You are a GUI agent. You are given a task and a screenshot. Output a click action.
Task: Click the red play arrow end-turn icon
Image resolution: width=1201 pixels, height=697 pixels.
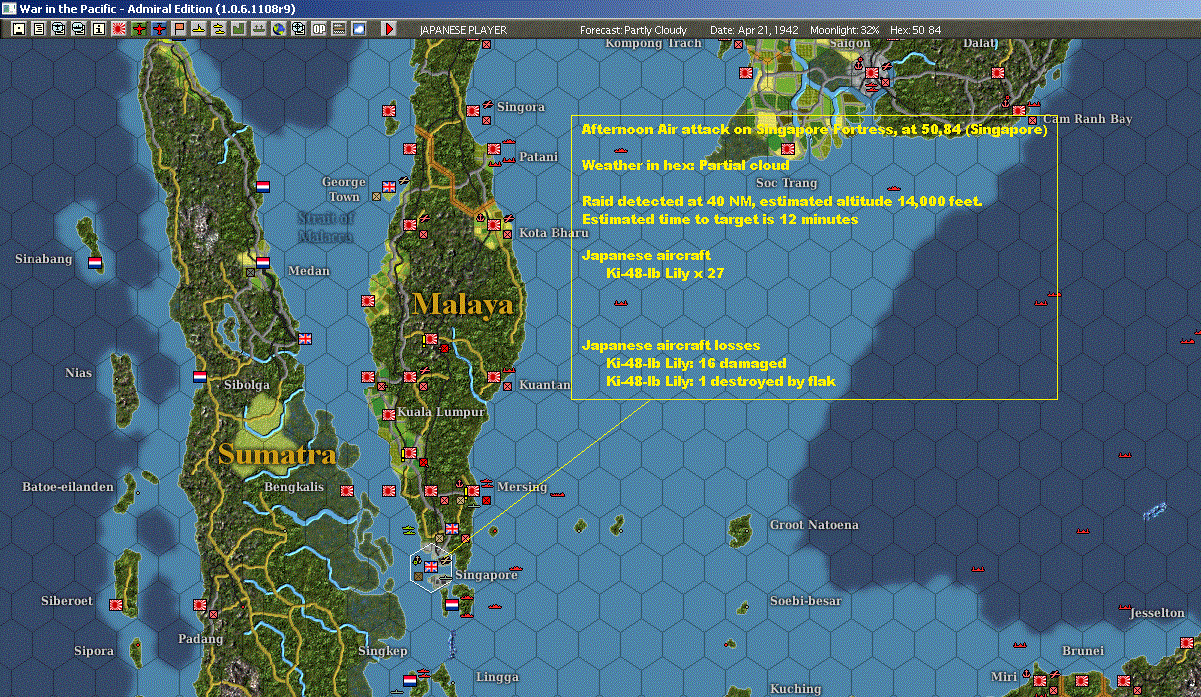389,29
